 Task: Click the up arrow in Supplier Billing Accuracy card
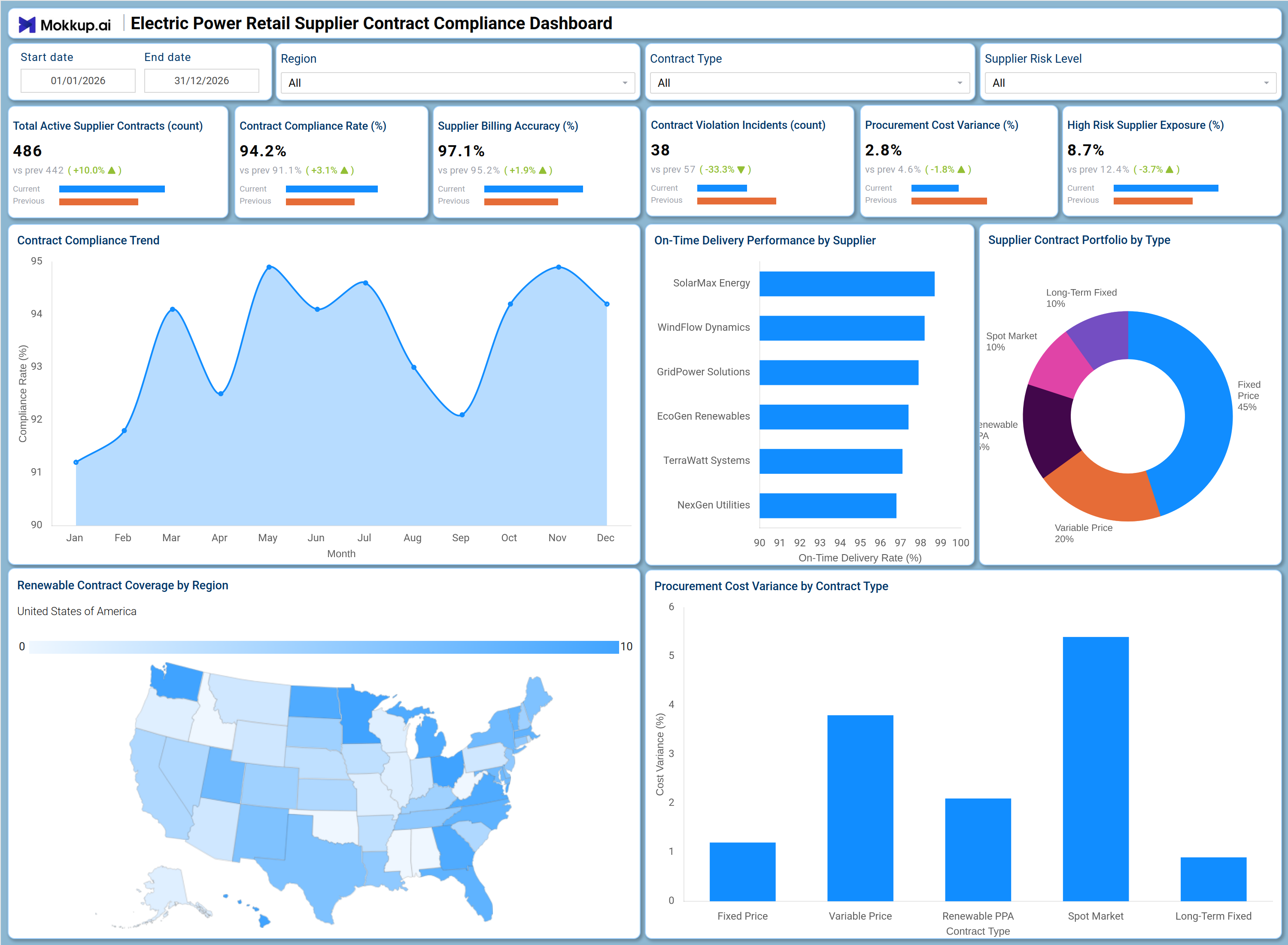[x=543, y=171]
